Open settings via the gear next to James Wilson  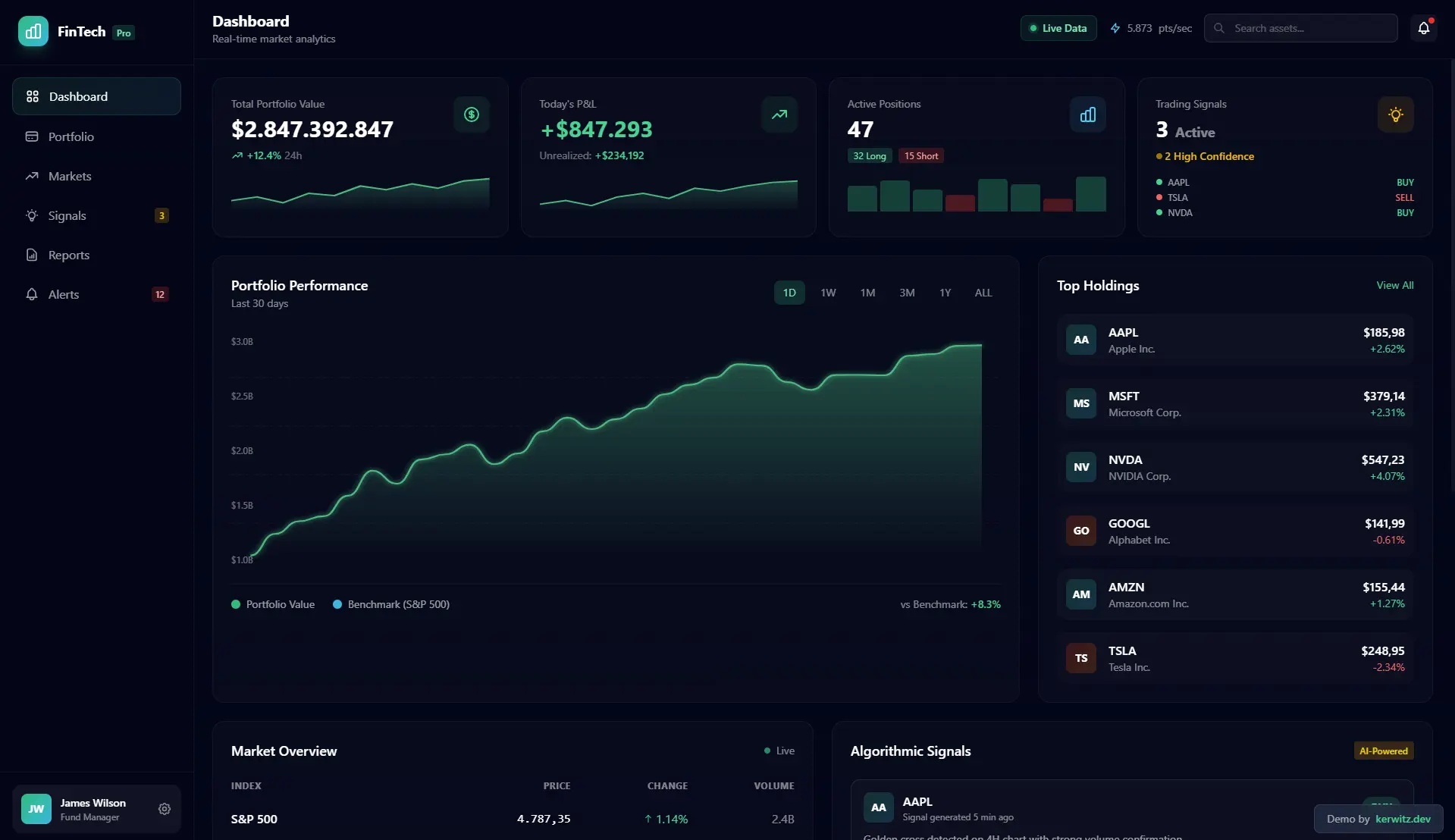click(x=164, y=809)
